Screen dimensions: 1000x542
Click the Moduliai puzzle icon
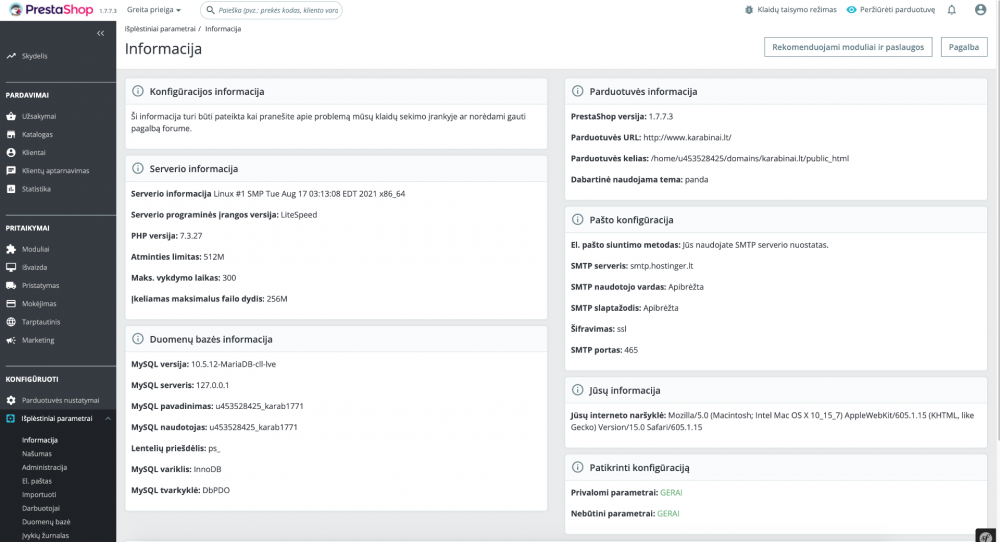tap(11, 249)
